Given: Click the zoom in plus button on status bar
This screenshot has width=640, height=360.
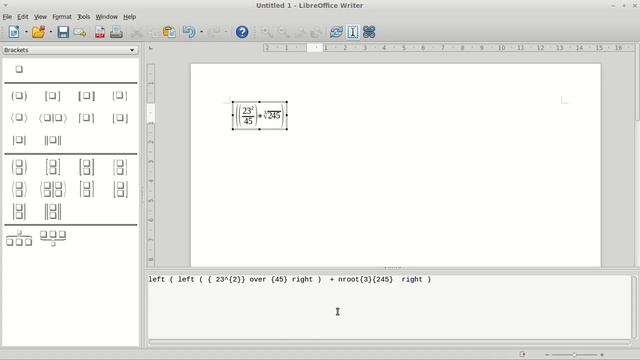Looking at the screenshot, I should (x=602, y=355).
